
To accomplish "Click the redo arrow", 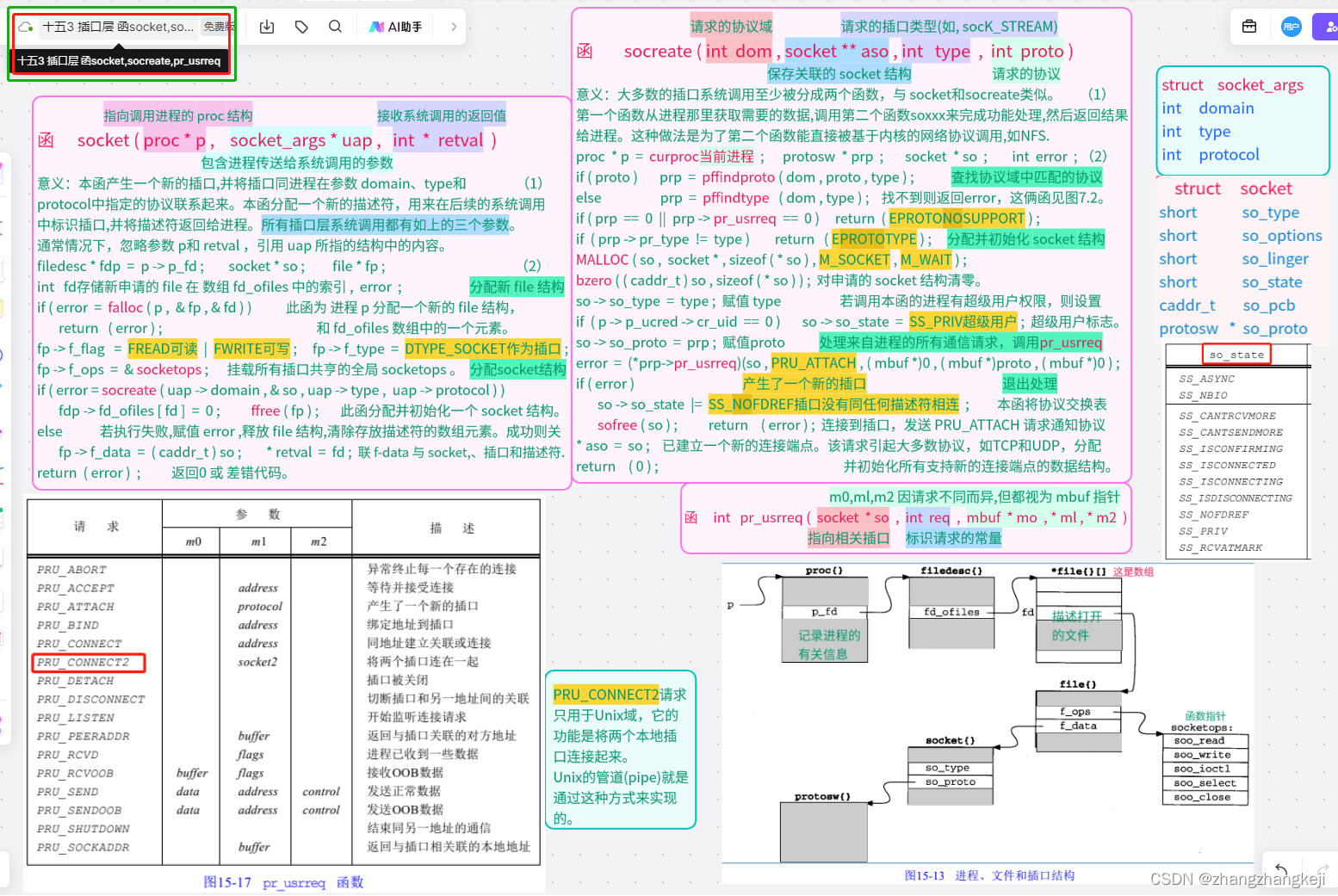I will 1323,868.
